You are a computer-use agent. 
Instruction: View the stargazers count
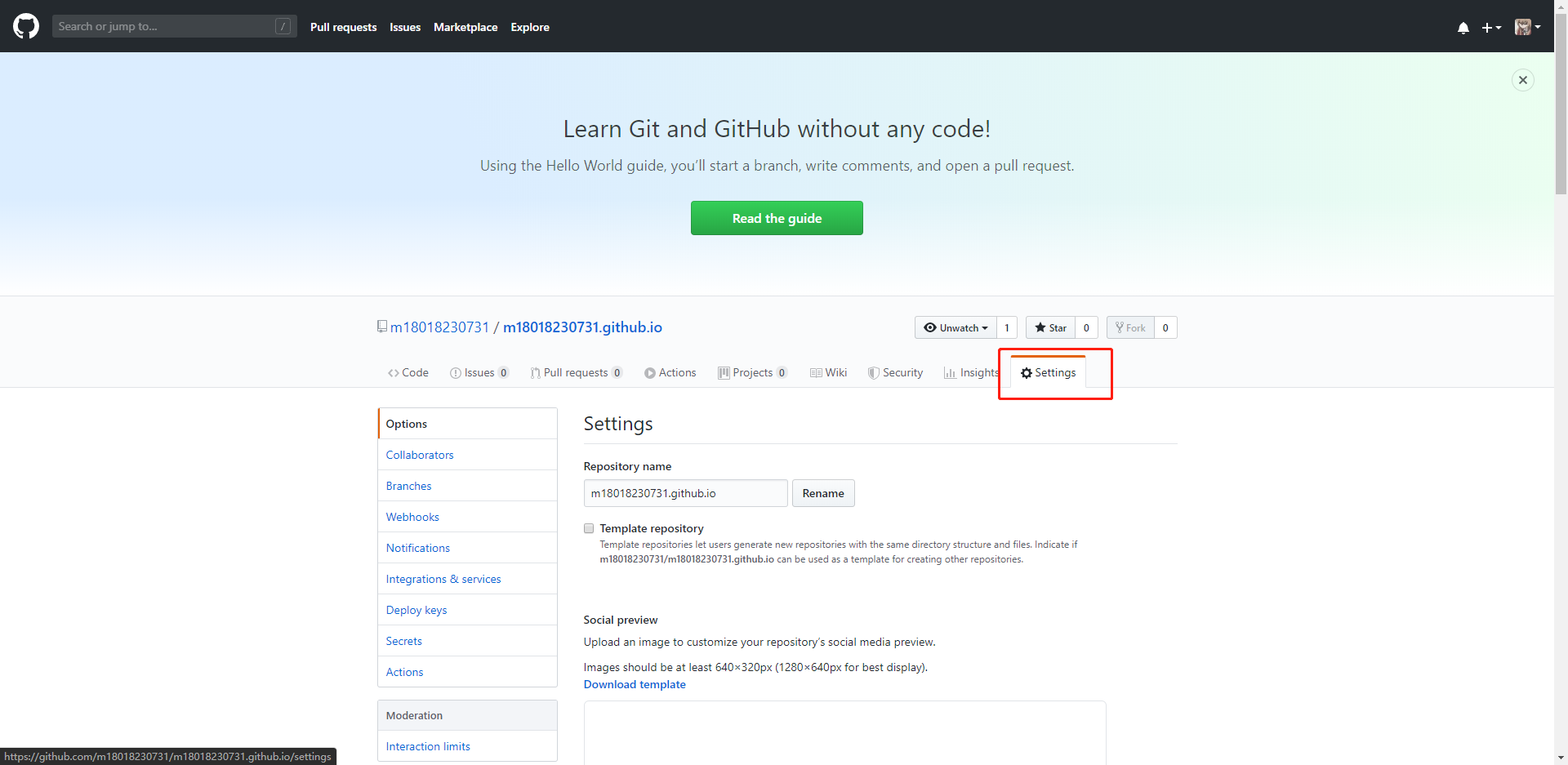pos(1086,327)
